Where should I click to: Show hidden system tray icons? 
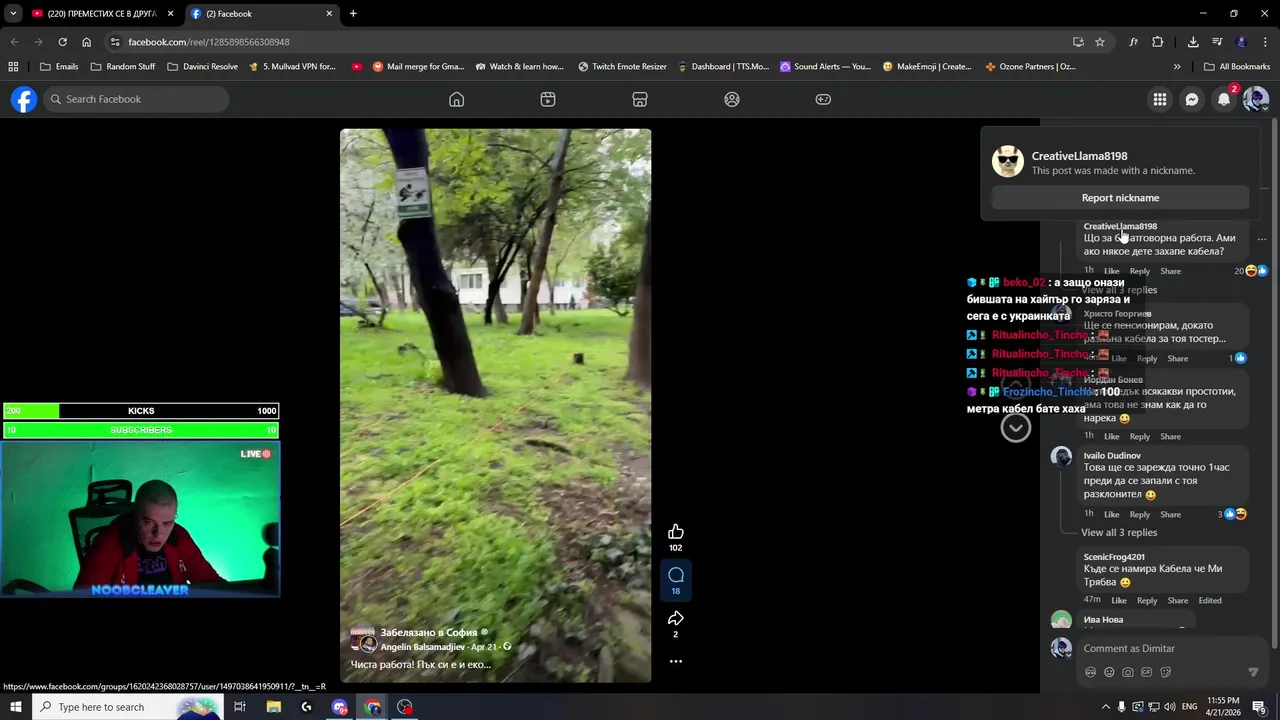[1105, 707]
